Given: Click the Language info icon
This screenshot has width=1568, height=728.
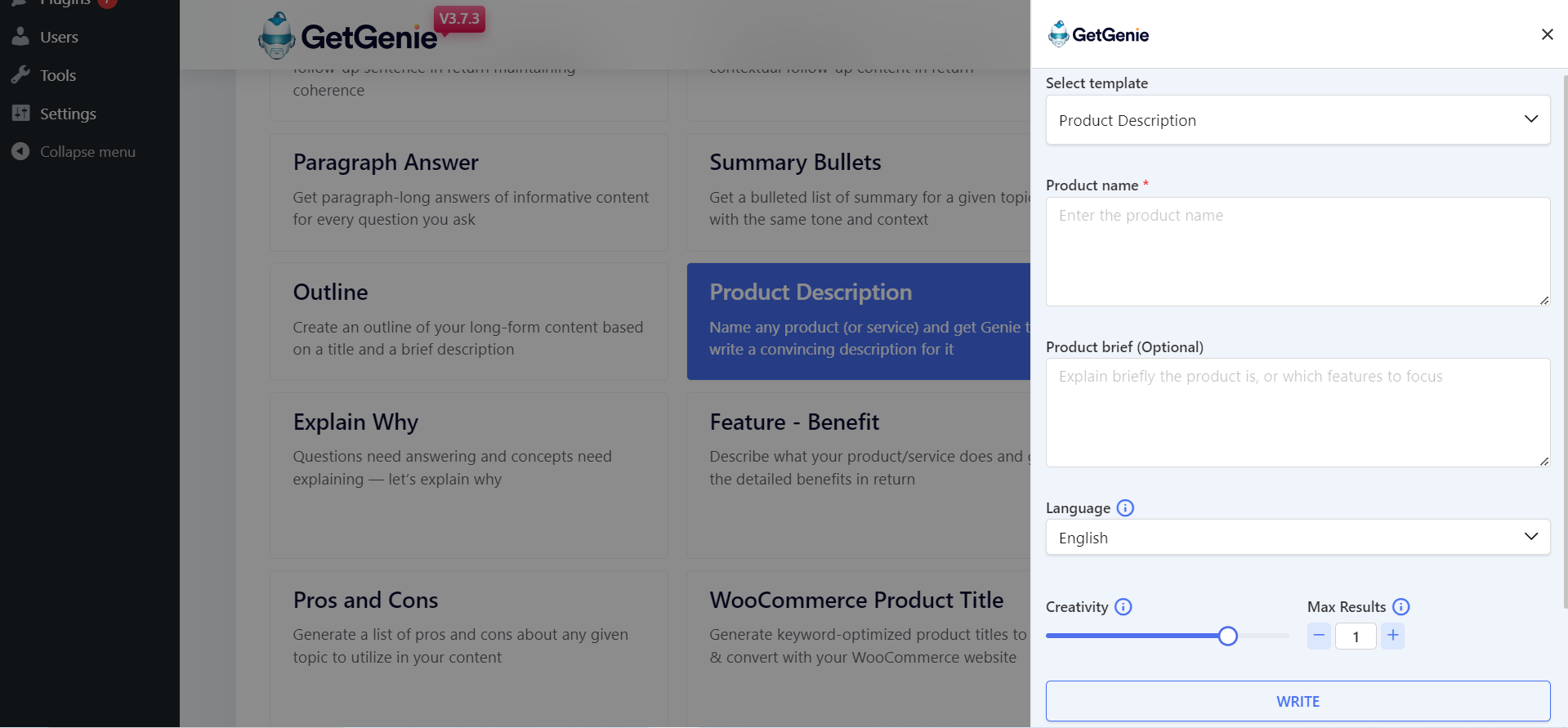Looking at the screenshot, I should 1125,508.
